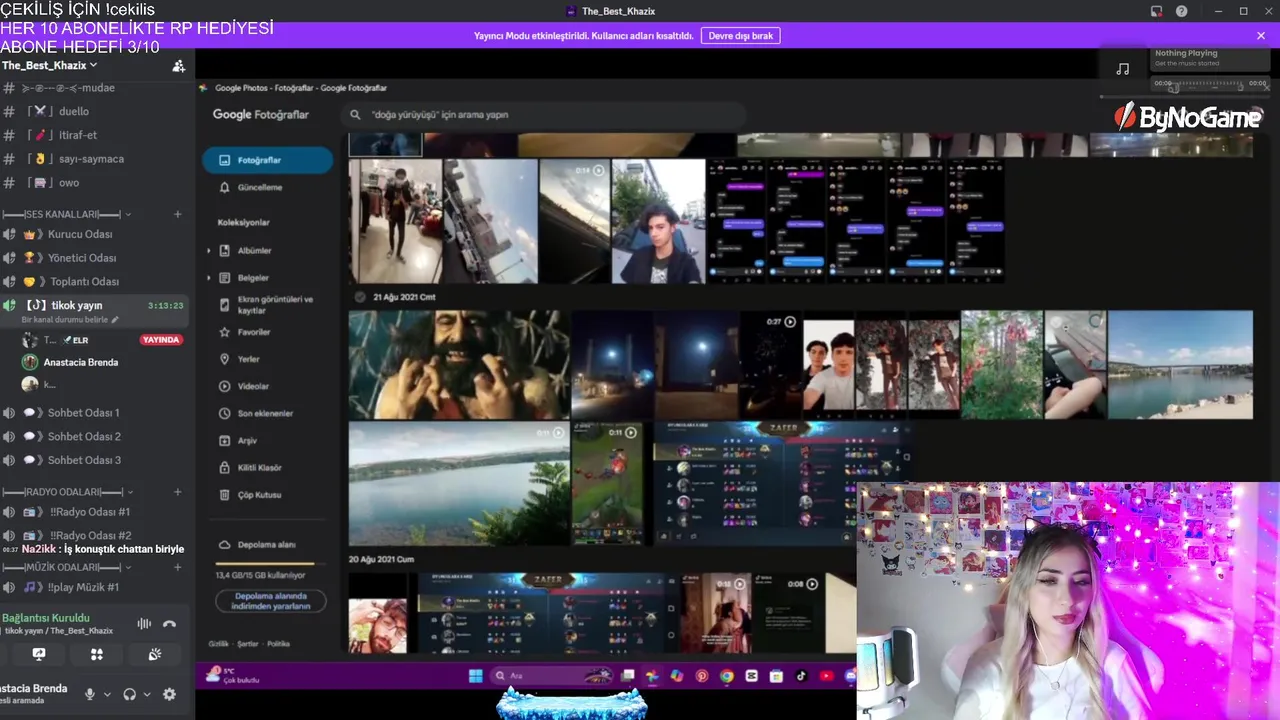Collapse MÜZİK ODALARI category
The image size is (1280, 720).
(x=68, y=567)
